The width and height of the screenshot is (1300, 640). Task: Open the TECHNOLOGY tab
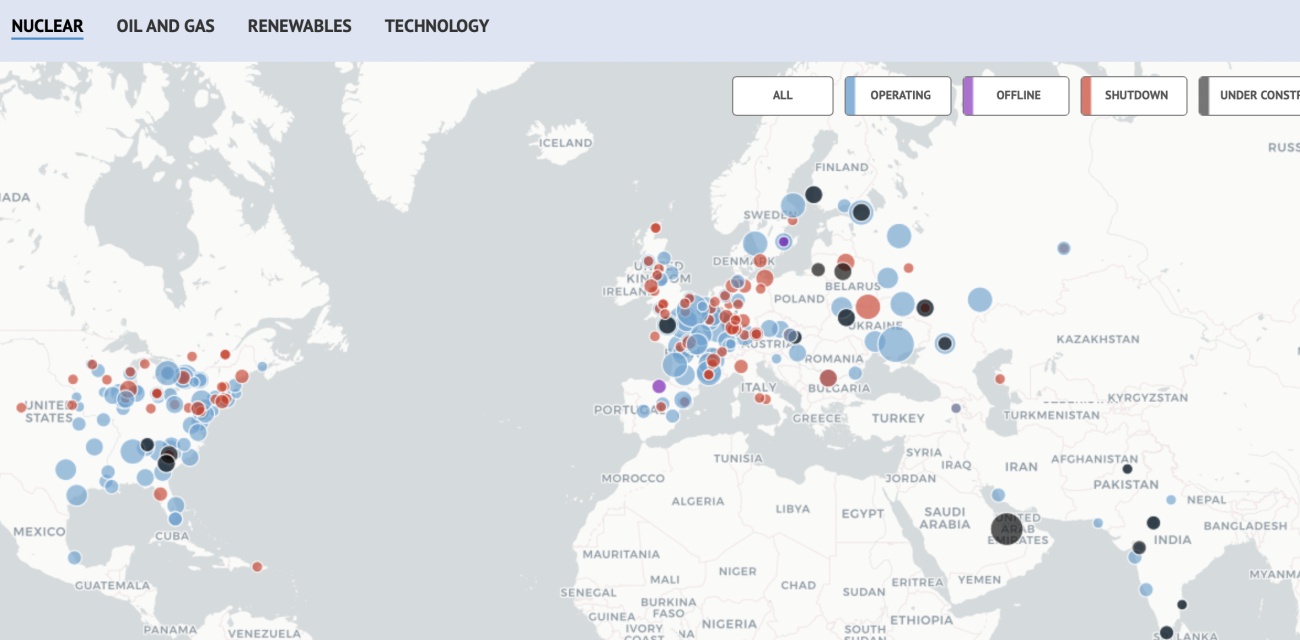(436, 27)
